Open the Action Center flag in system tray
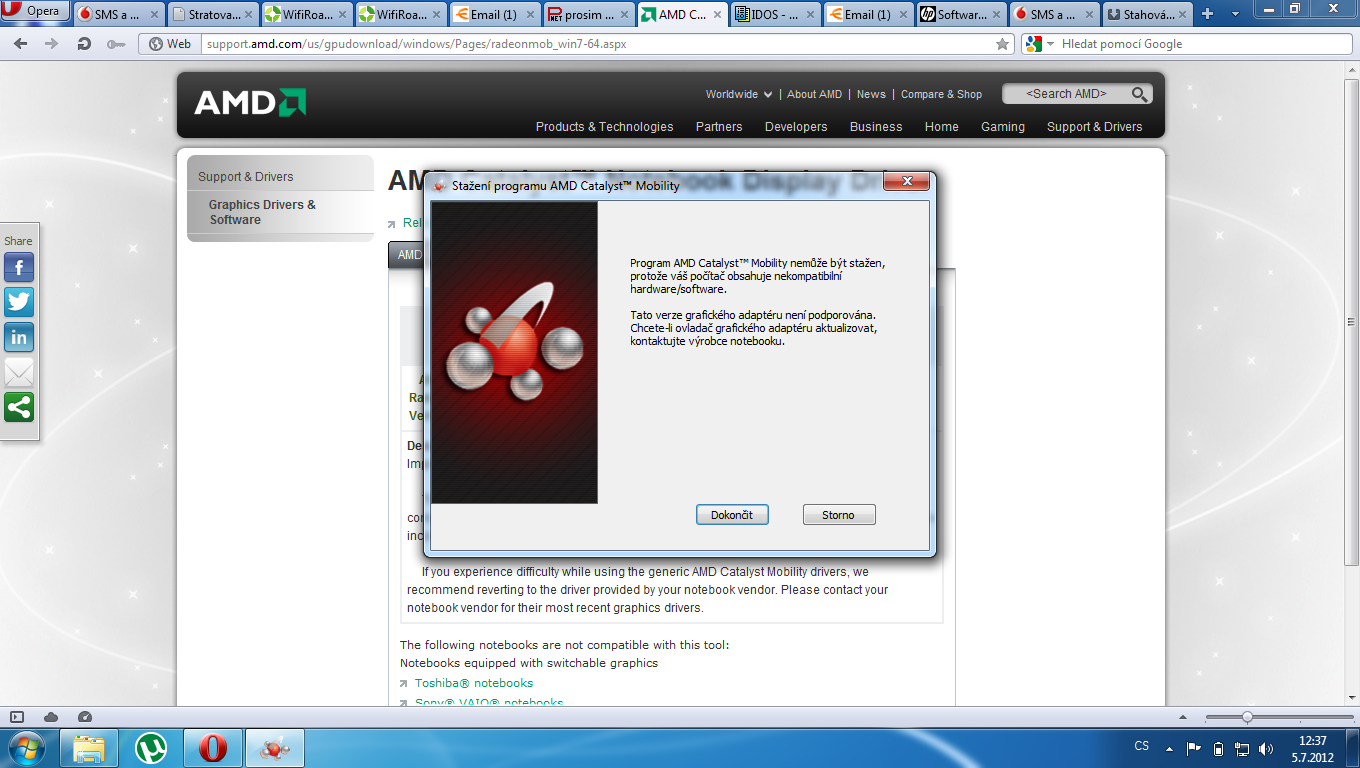Screen dimensions: 1360x768 pos(1193,748)
